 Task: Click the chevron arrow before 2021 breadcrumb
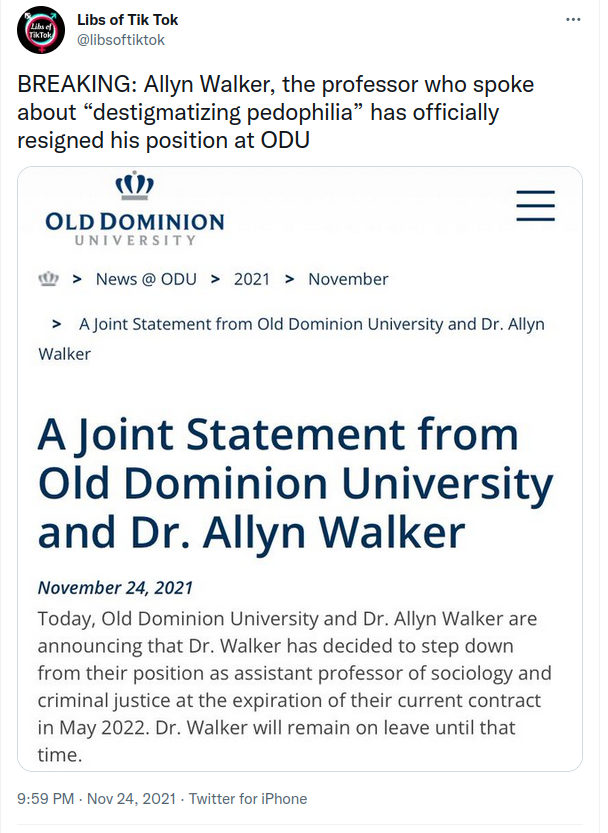click(x=215, y=279)
